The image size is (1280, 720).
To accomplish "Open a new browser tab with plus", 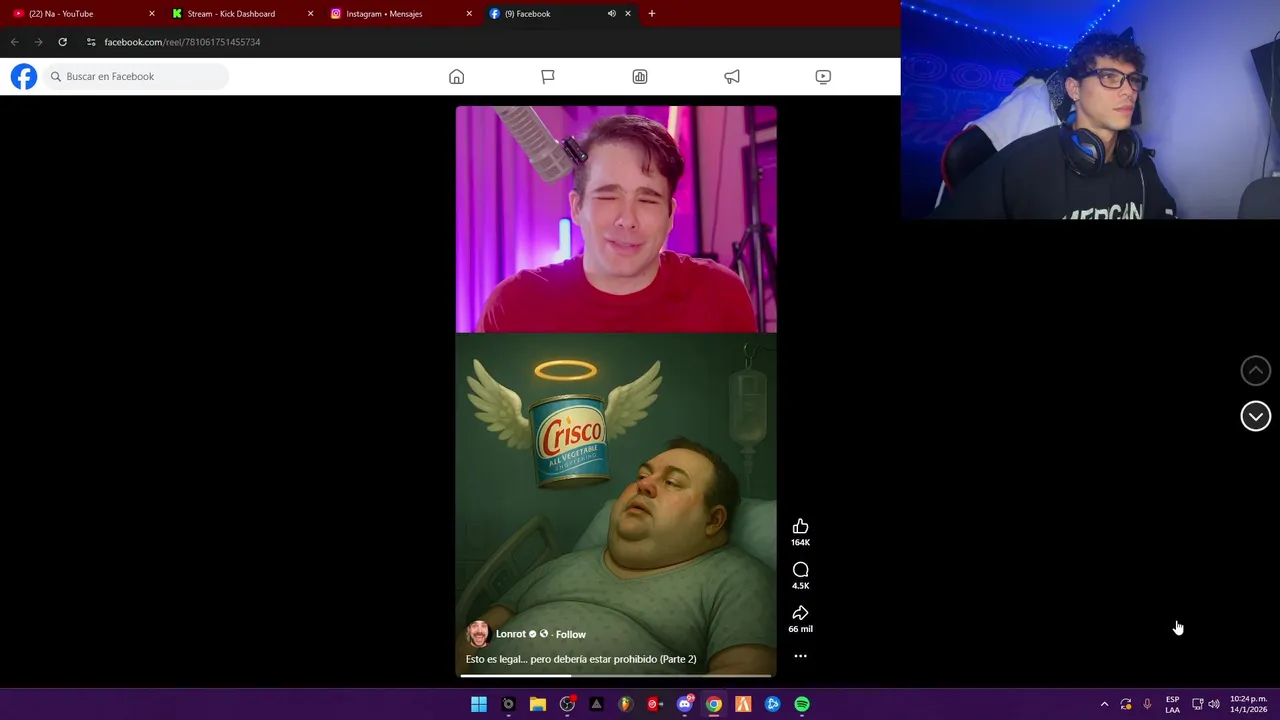I will pyautogui.click(x=652, y=14).
